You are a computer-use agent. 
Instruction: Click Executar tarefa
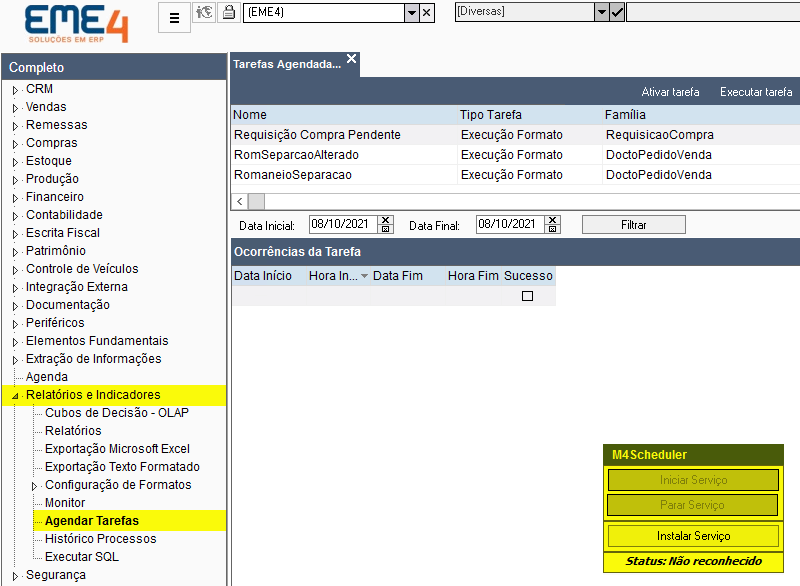click(x=756, y=92)
